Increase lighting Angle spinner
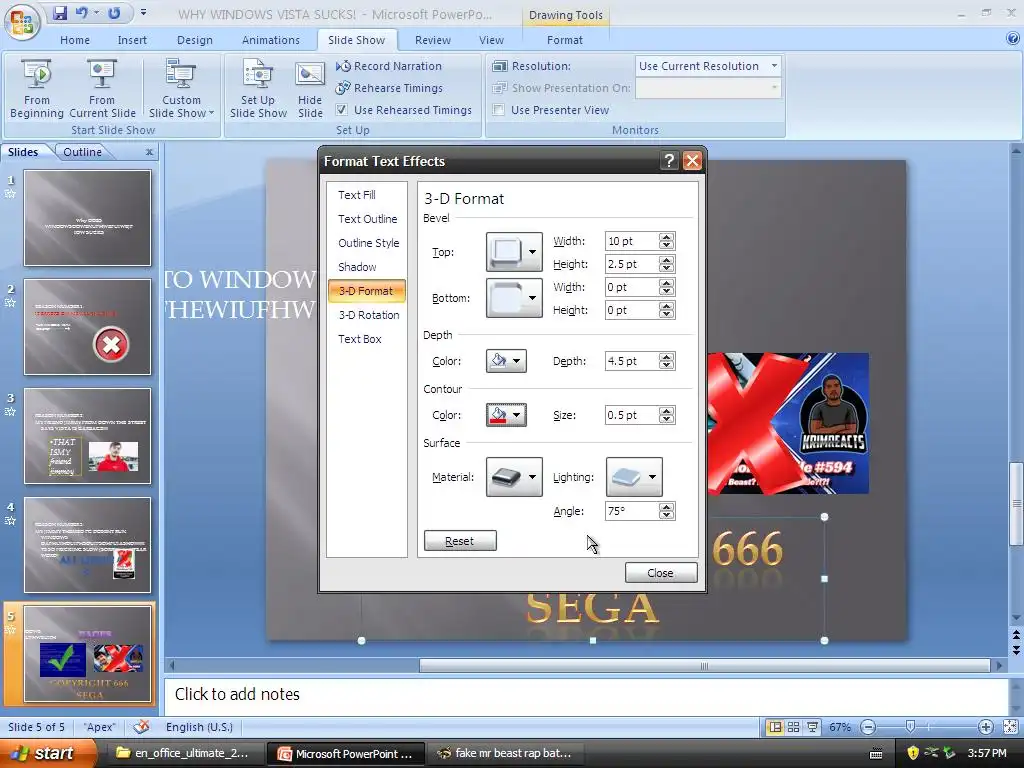 point(666,507)
